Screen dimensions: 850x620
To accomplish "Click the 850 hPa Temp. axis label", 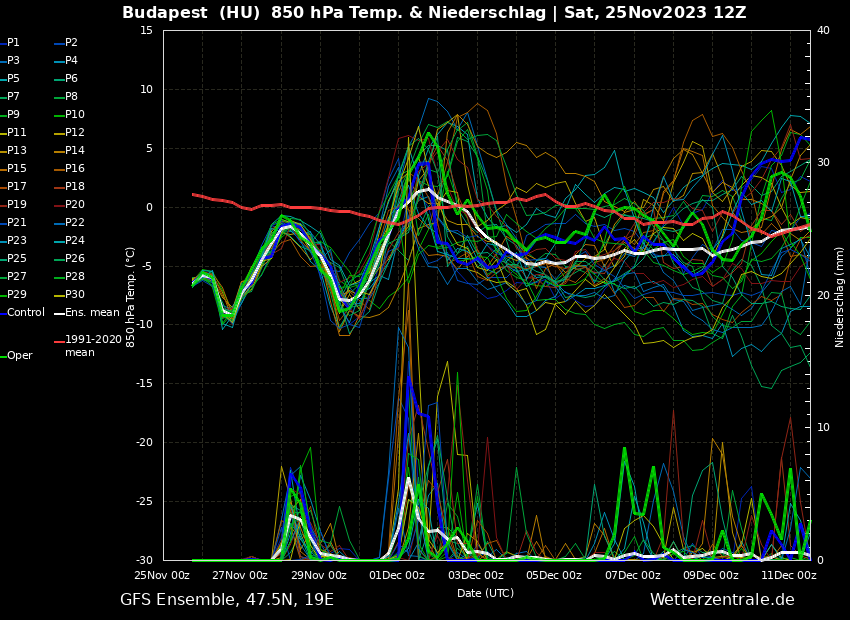I will [131, 296].
